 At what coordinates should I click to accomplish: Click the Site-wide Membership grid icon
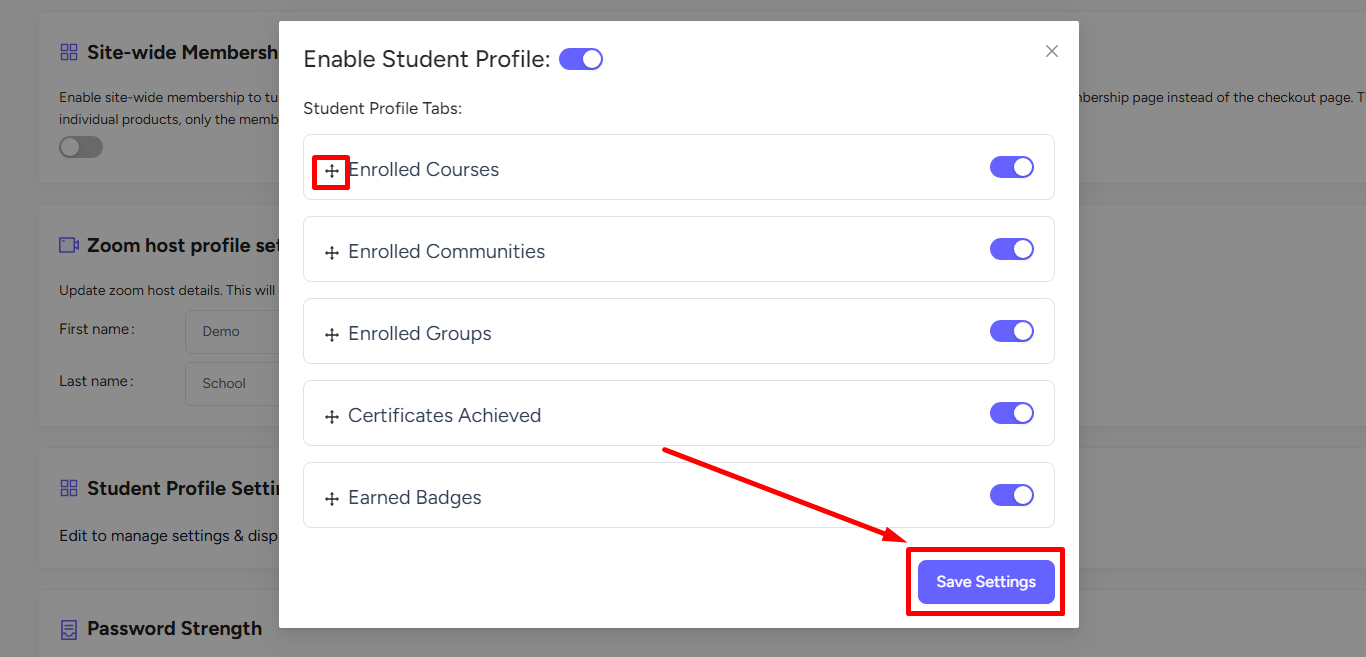[x=69, y=52]
